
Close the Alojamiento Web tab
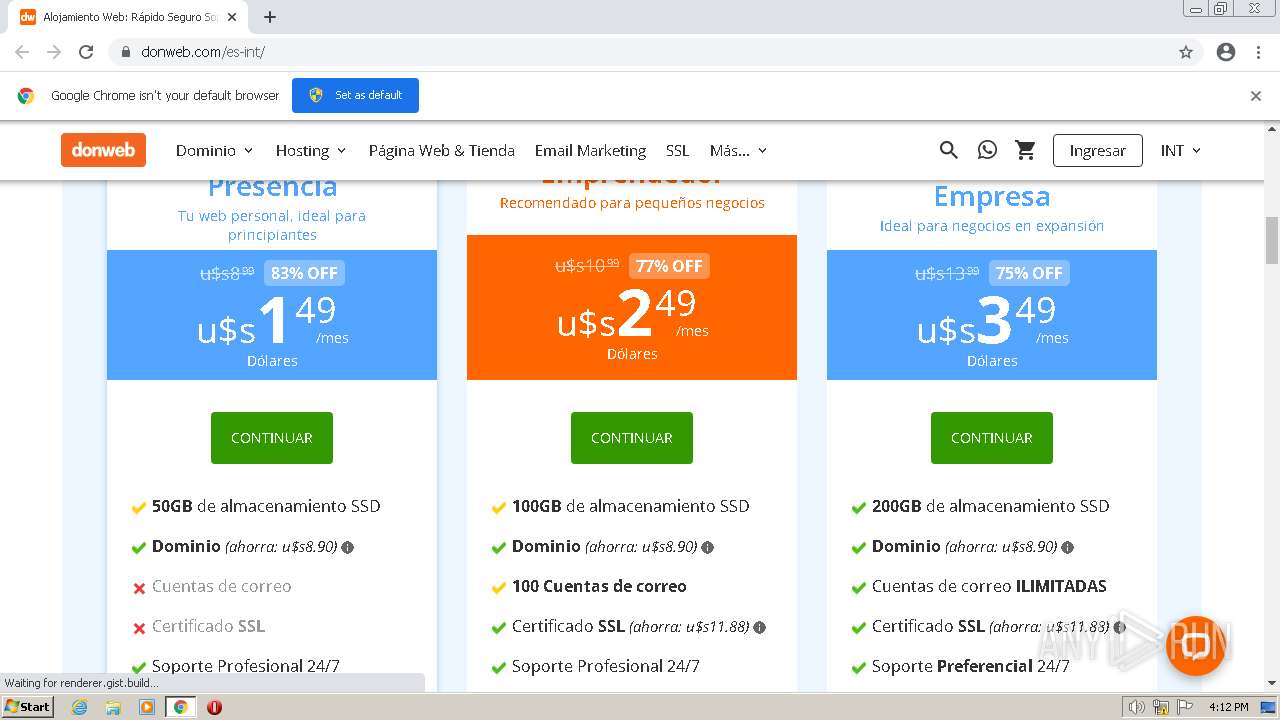tap(232, 17)
